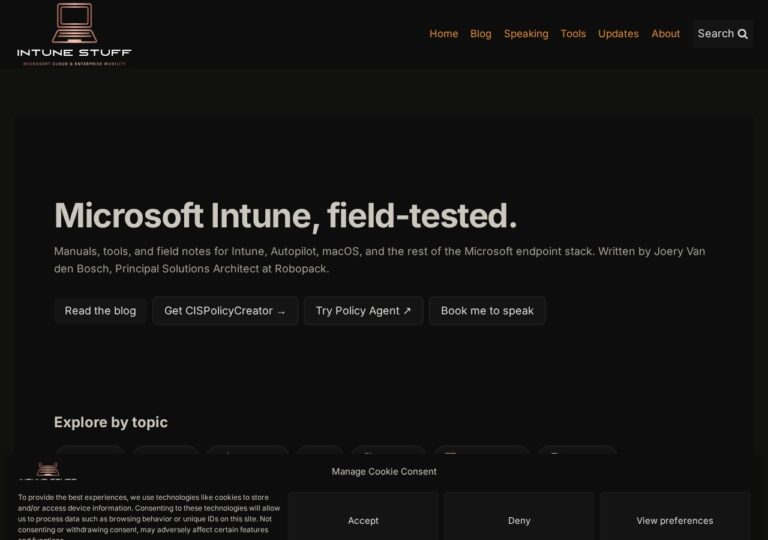The height and width of the screenshot is (540, 768).
Task: Click the Intune Stuff laptop logo
Action: pos(74,34)
